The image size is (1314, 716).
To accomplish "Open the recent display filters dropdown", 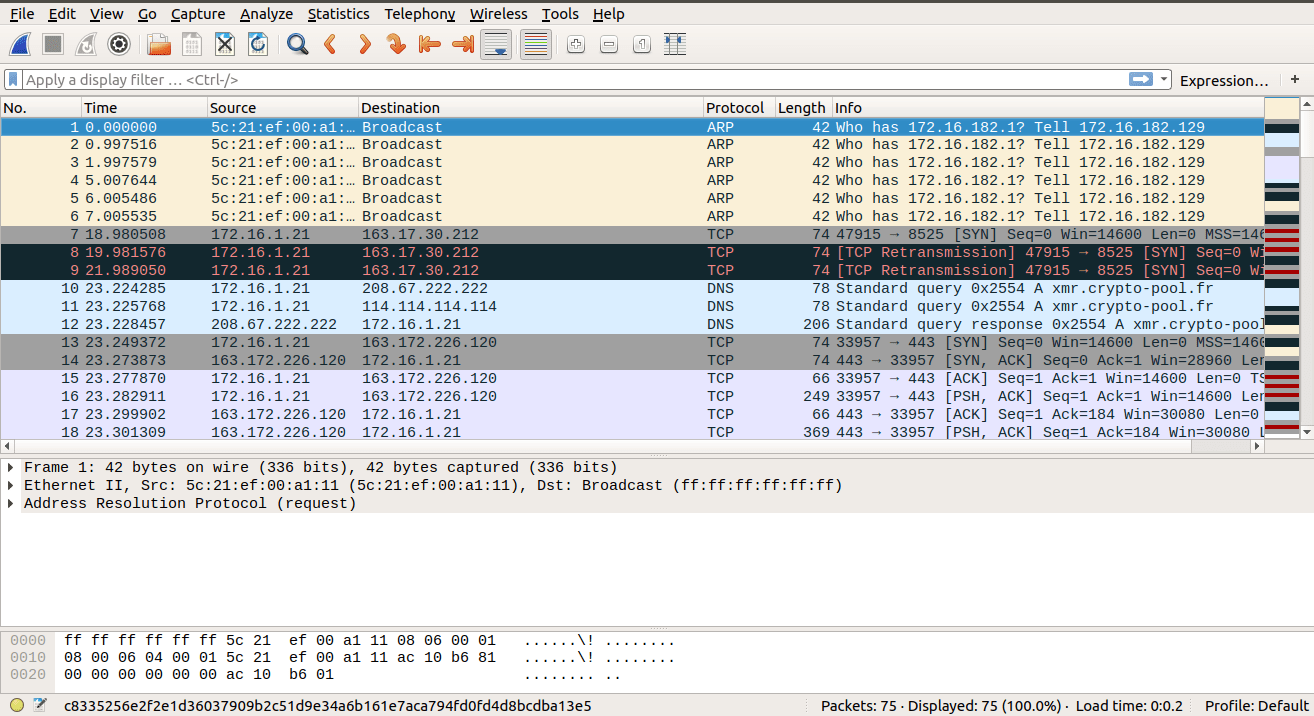I will [1164, 79].
